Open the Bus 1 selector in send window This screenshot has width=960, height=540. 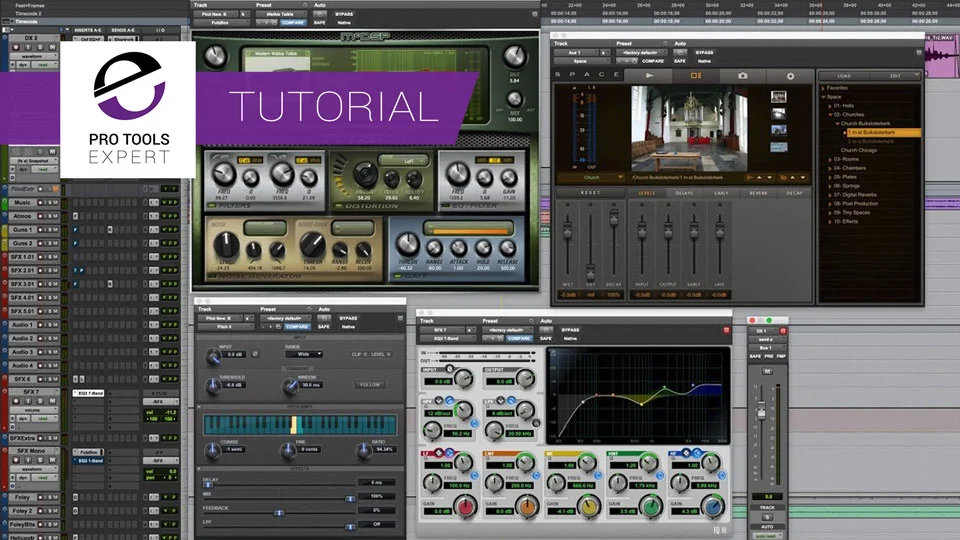[765, 348]
